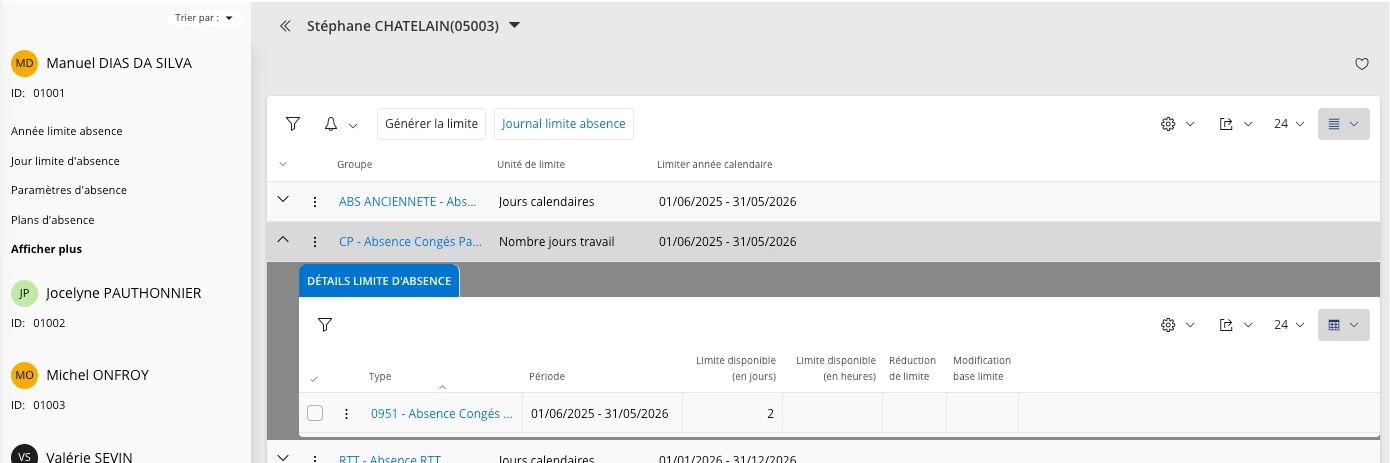The height and width of the screenshot is (463, 1390).
Task: Click the main table export icon
Action: tap(1226, 124)
